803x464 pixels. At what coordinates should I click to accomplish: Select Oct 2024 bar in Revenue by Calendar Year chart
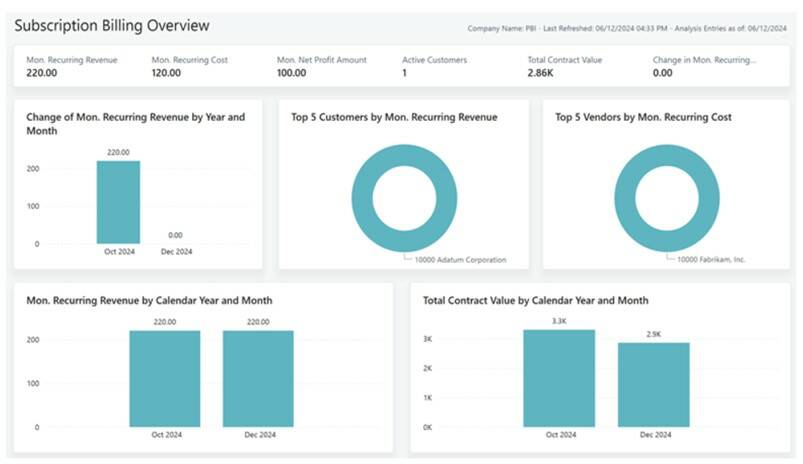point(164,378)
